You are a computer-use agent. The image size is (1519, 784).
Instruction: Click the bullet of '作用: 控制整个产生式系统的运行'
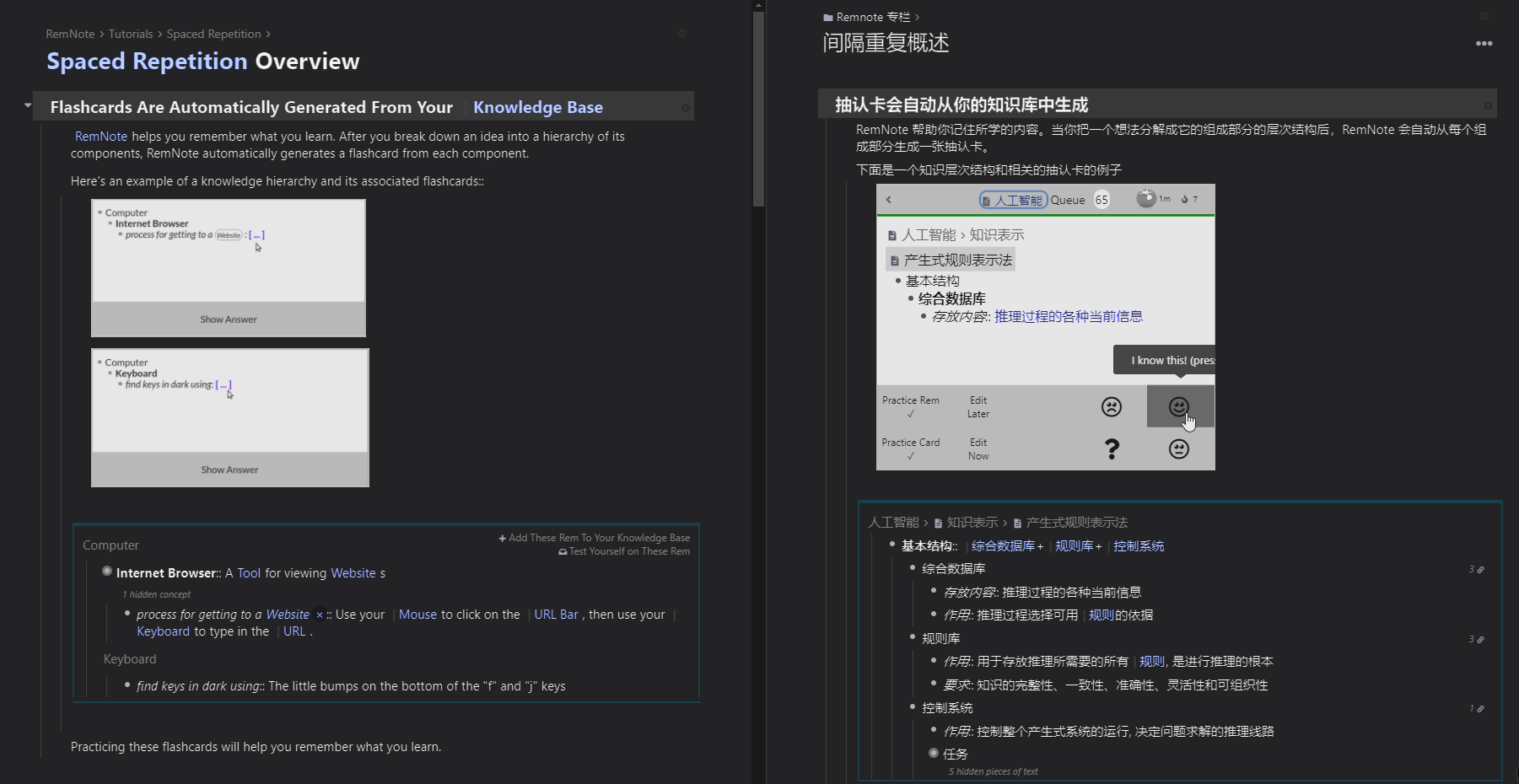click(934, 730)
